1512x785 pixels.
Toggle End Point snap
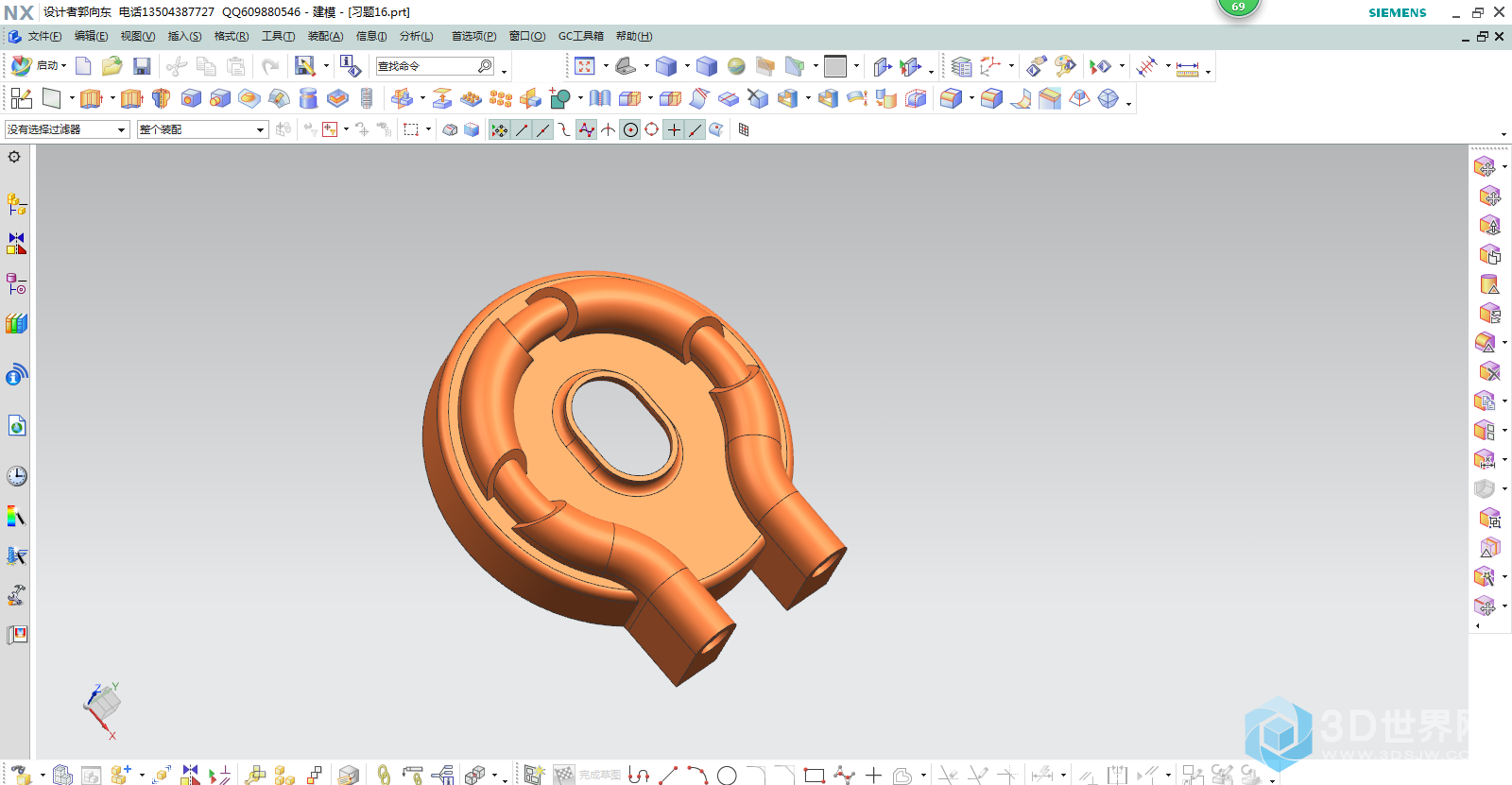tap(522, 130)
